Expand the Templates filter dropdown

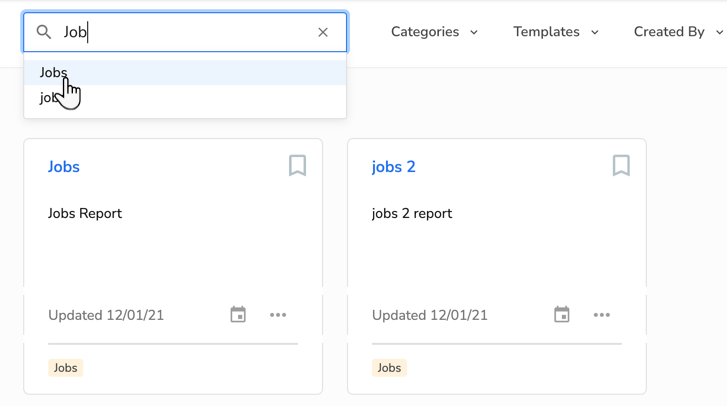coord(556,32)
